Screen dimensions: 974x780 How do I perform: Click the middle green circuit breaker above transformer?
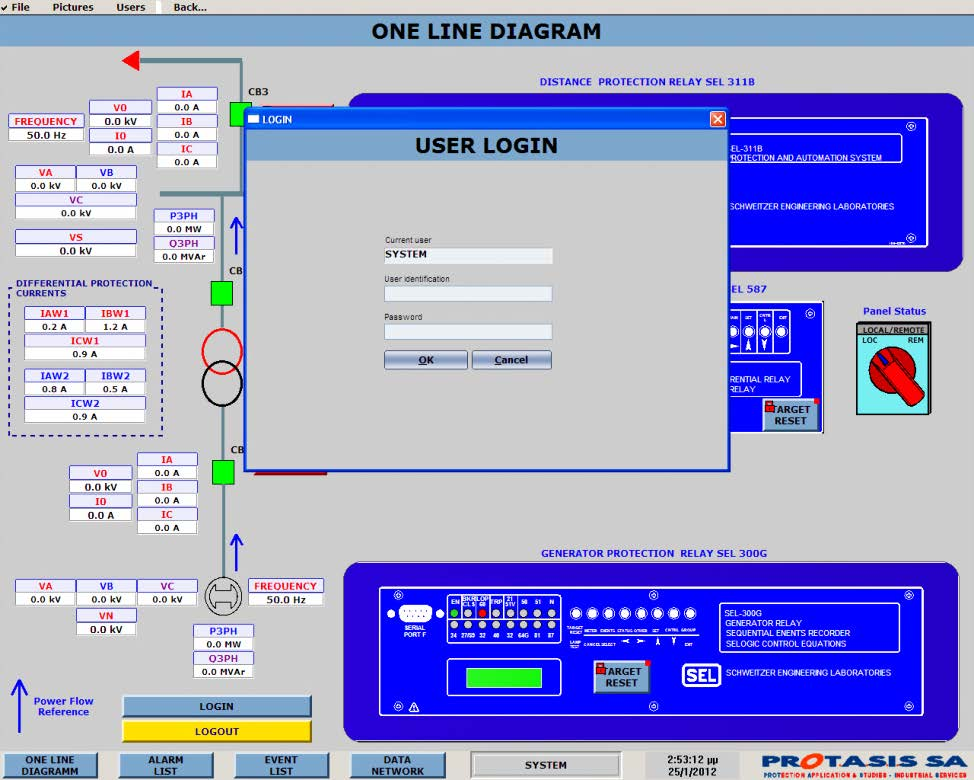[222, 293]
